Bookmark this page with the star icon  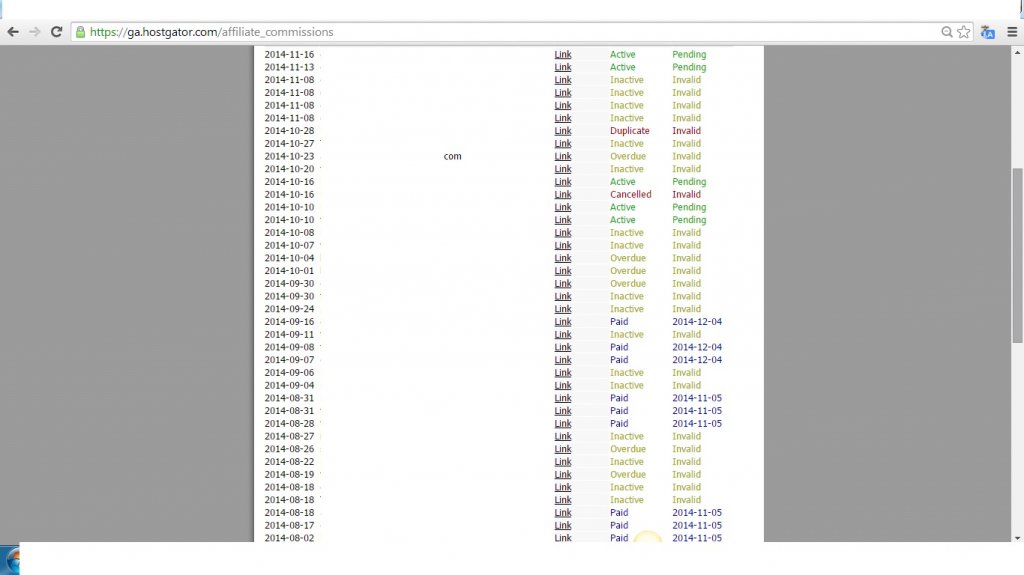pos(964,32)
